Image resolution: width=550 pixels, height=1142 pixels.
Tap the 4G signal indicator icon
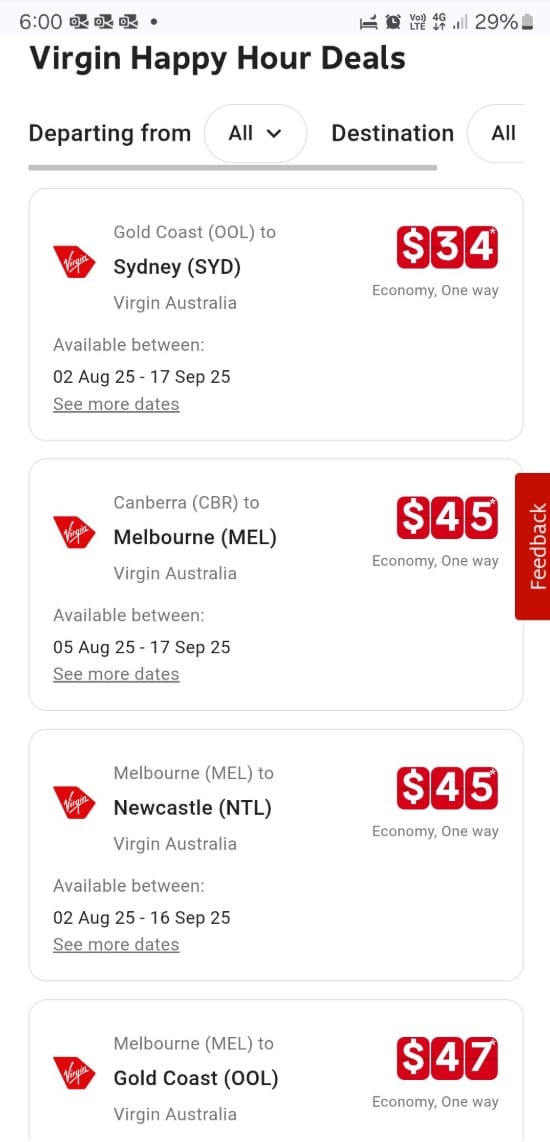[x=439, y=22]
